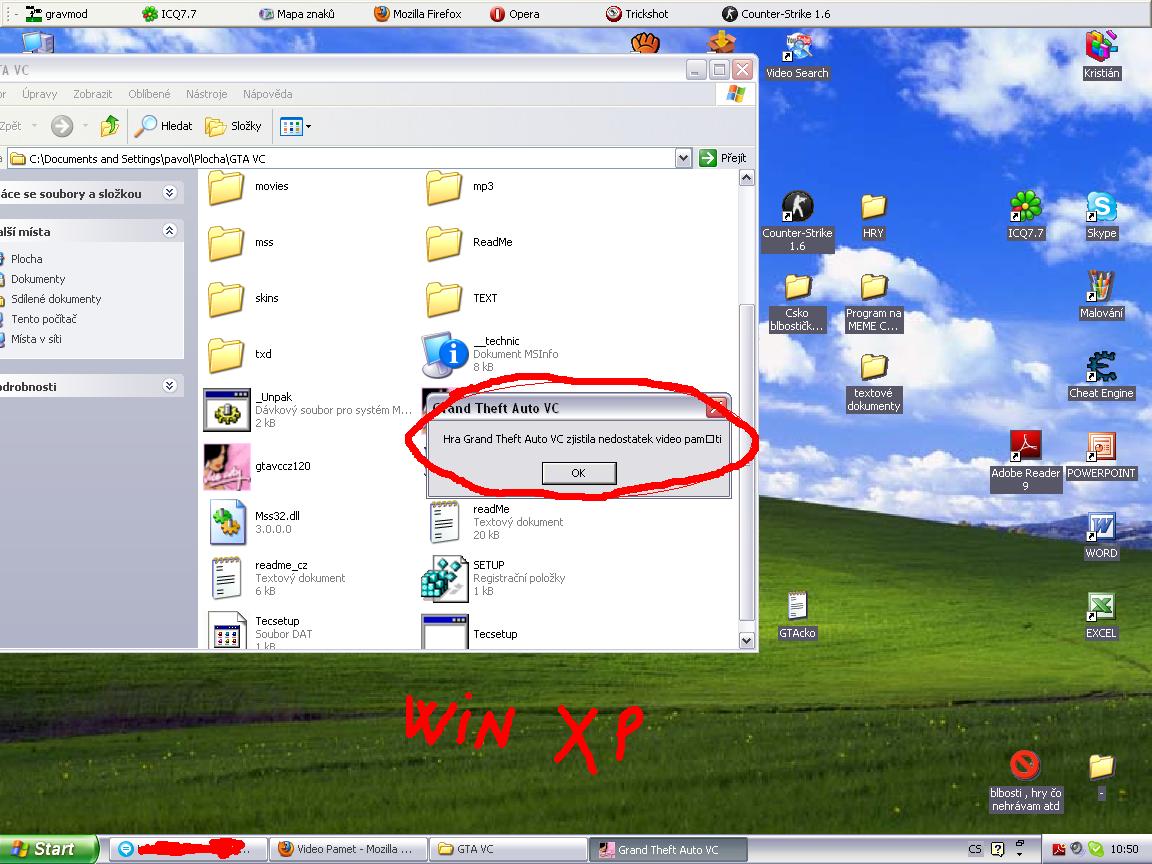
Task: Open the Video Search desktop shortcut
Action: pyautogui.click(x=797, y=56)
